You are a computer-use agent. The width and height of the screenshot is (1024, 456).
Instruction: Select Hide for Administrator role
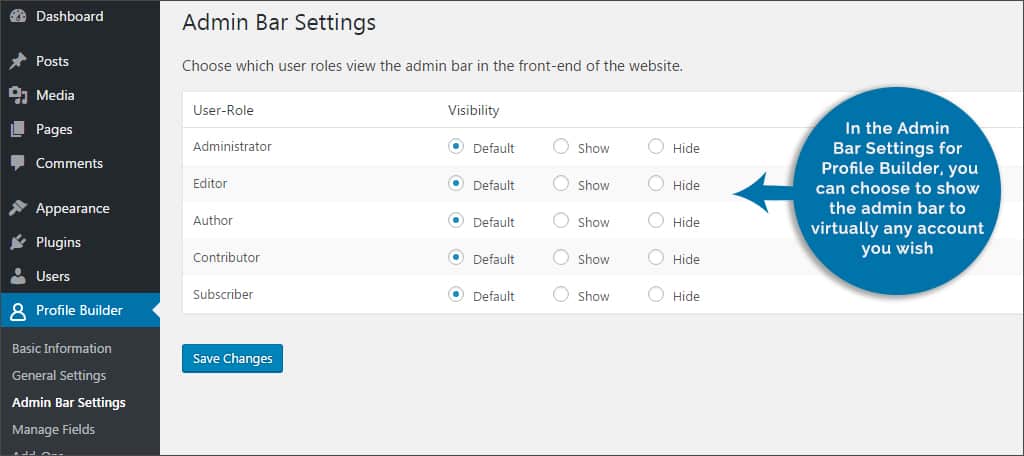click(x=656, y=146)
